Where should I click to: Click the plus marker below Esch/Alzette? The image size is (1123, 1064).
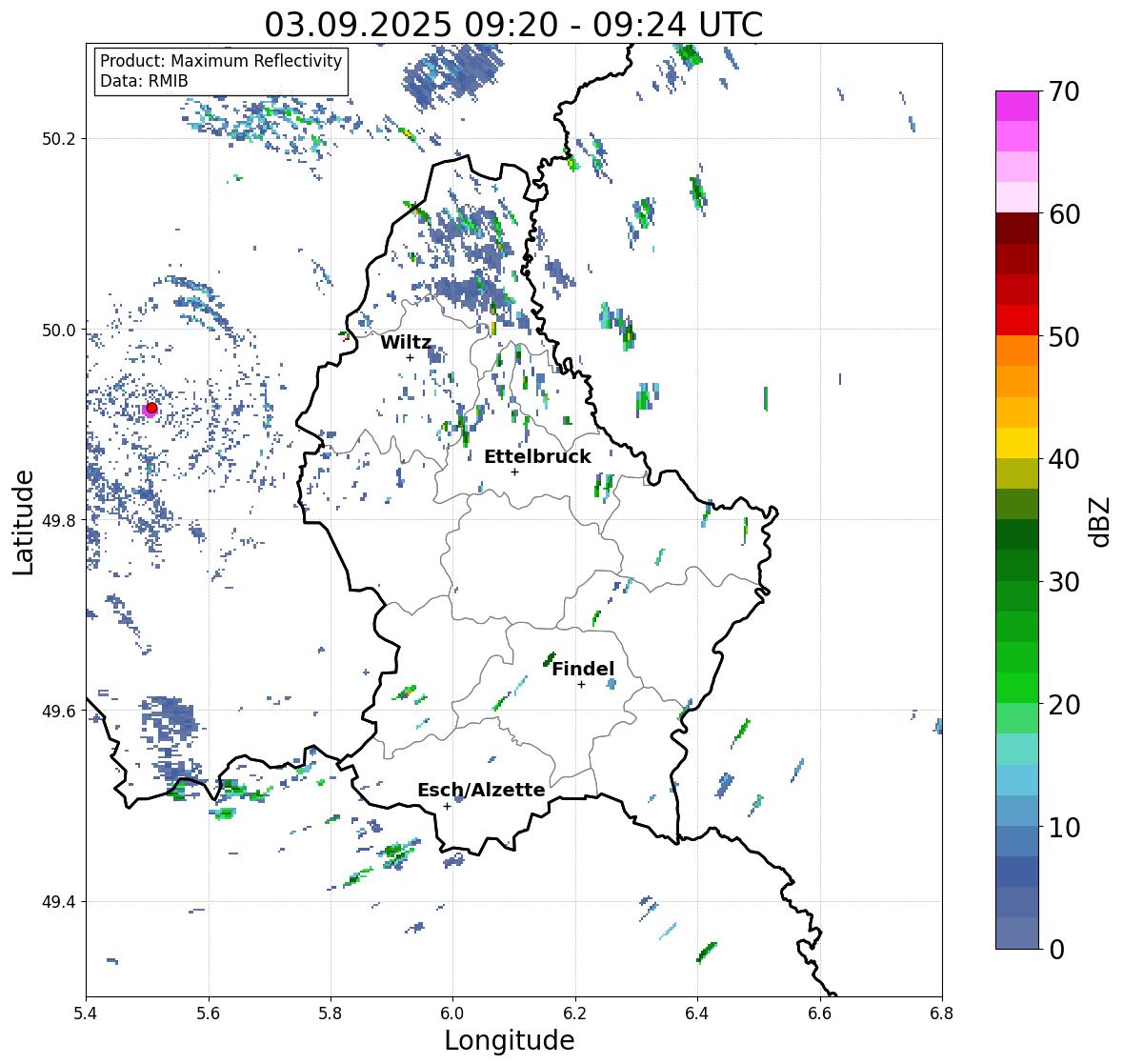coord(447,806)
